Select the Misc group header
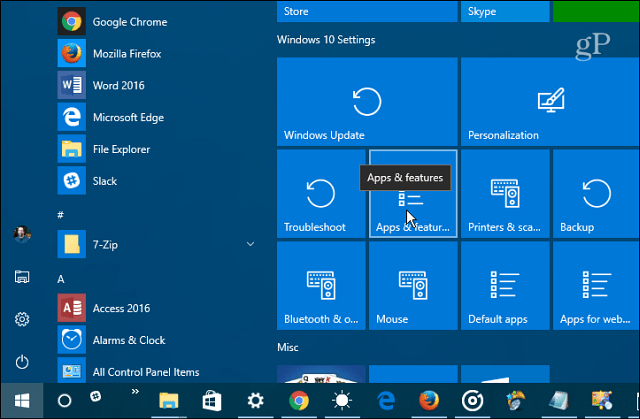Image resolution: width=640 pixels, height=419 pixels. coord(288,347)
